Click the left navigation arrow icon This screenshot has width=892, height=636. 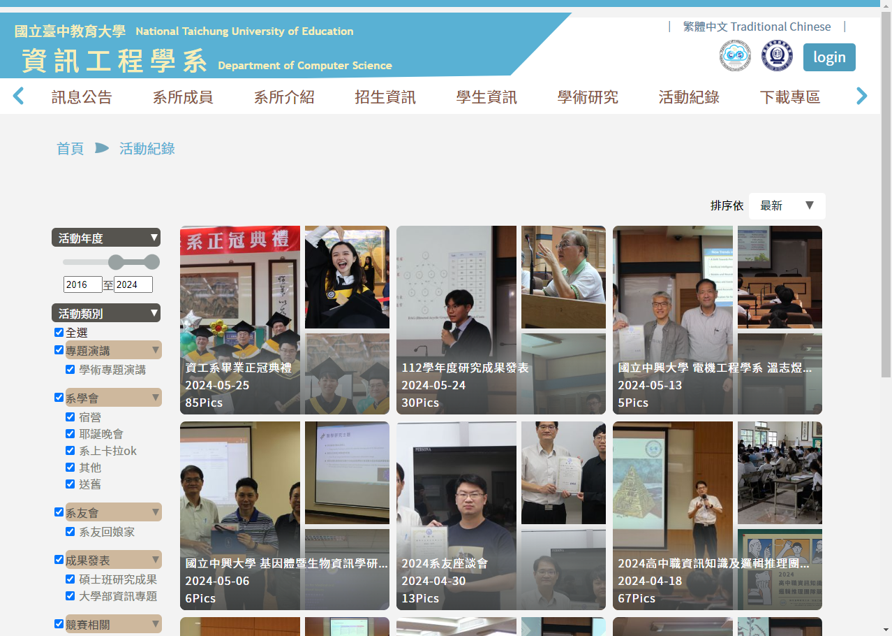pos(18,96)
